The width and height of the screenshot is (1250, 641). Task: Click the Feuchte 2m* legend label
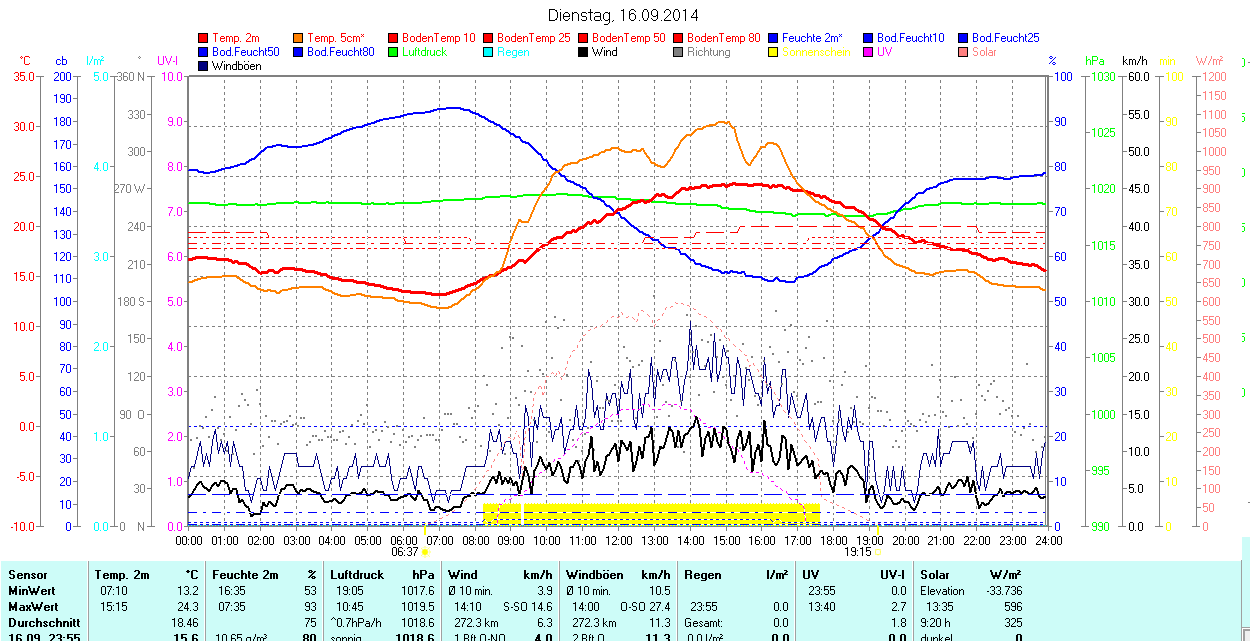pyautogui.click(x=812, y=38)
